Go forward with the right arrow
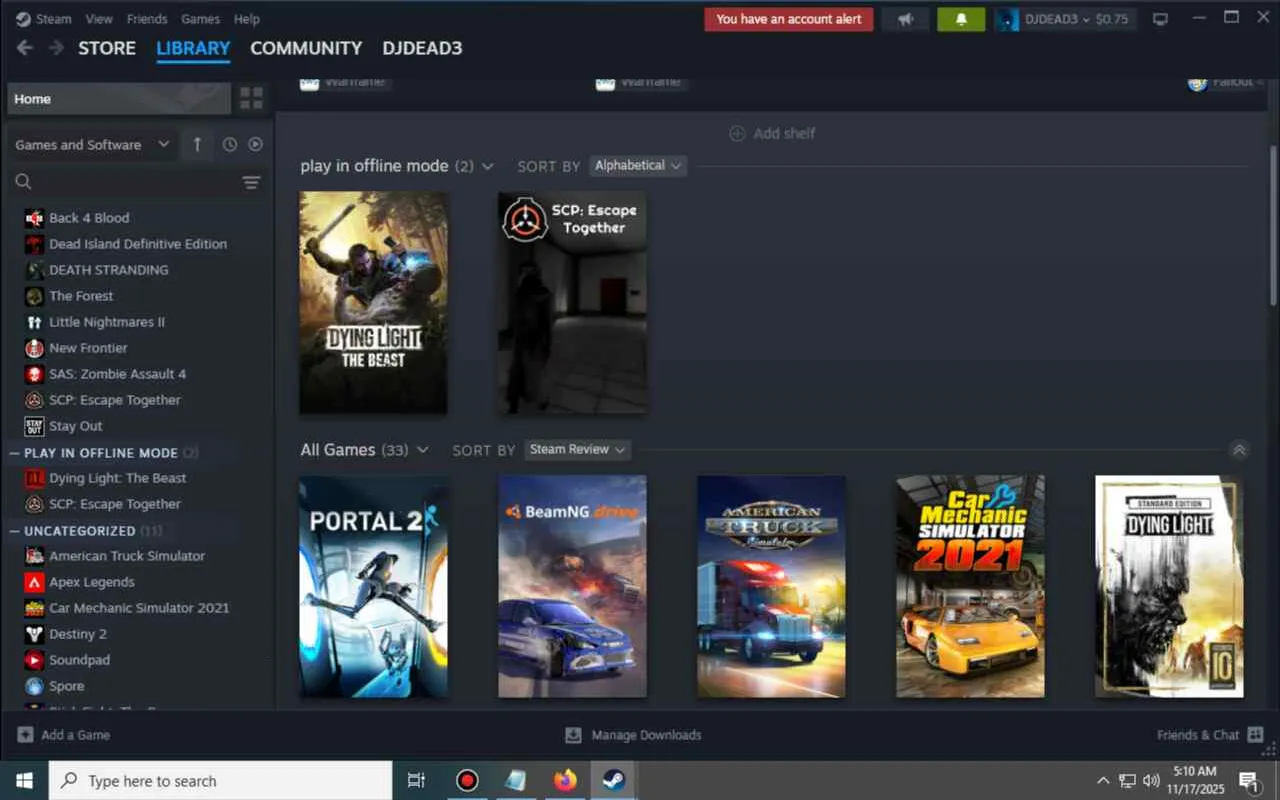 coord(56,48)
